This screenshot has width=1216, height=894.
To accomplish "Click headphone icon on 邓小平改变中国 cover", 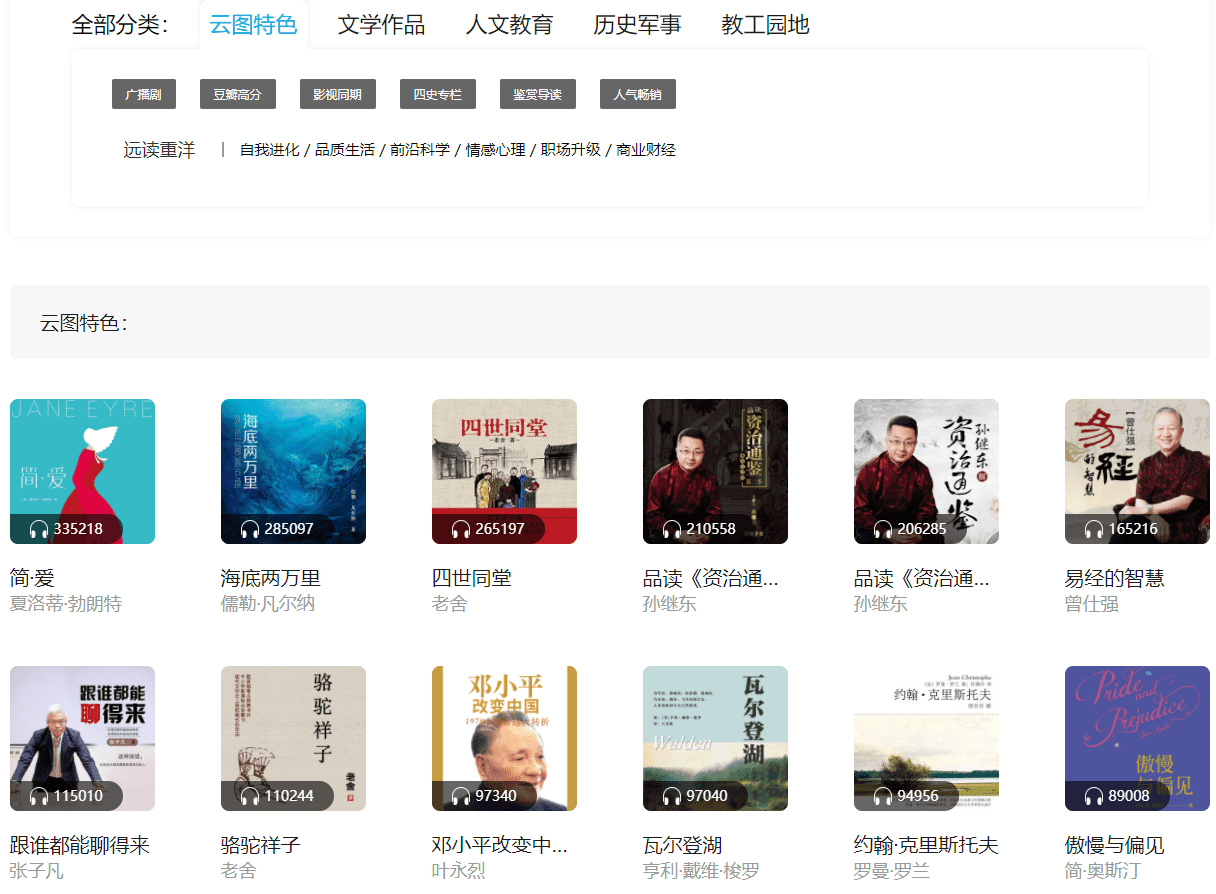I will click(x=461, y=796).
